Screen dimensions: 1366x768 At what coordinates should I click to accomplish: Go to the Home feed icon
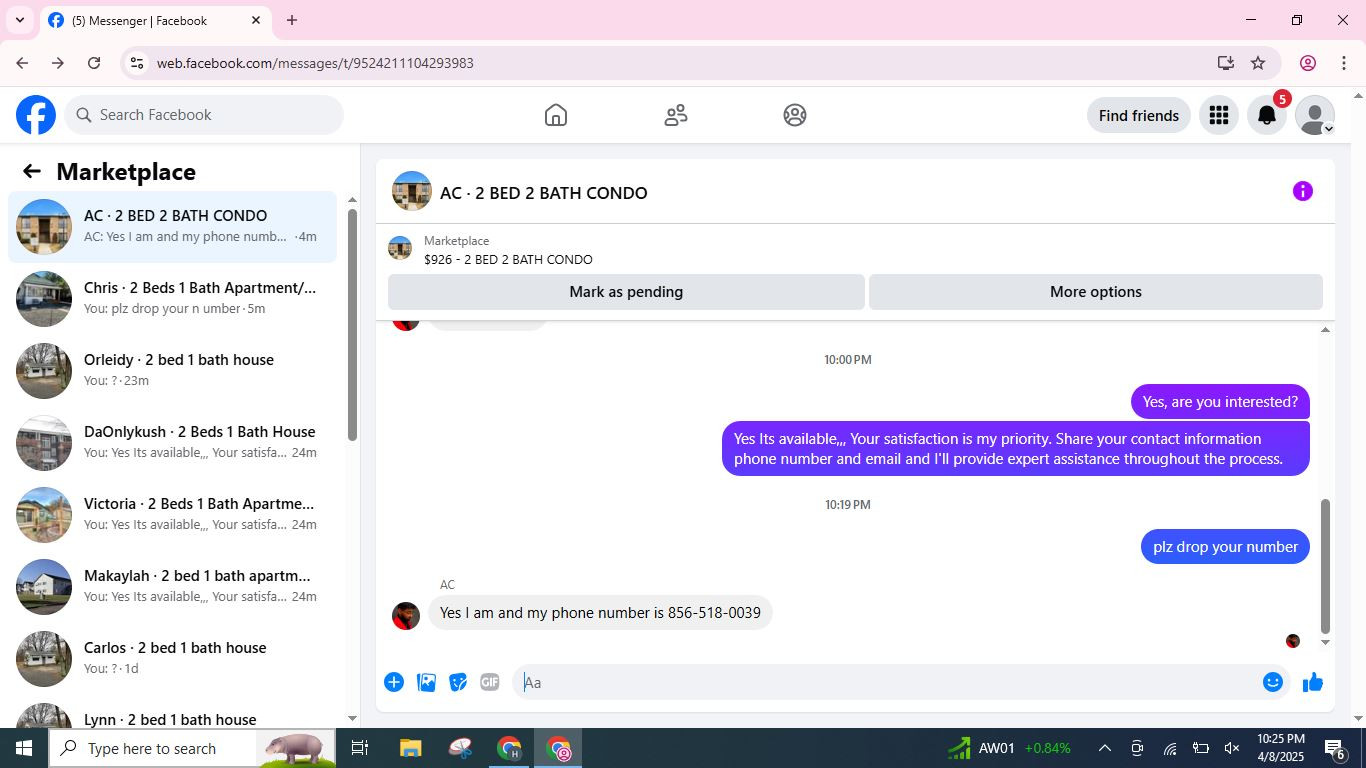(x=556, y=115)
